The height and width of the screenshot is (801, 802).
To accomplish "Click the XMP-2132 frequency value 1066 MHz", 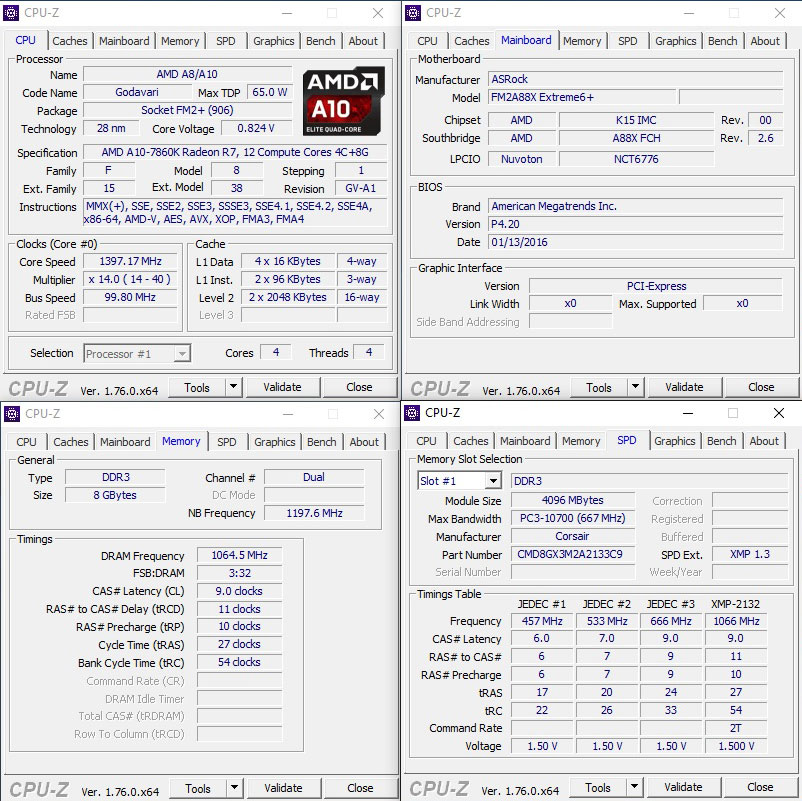I will point(736,621).
